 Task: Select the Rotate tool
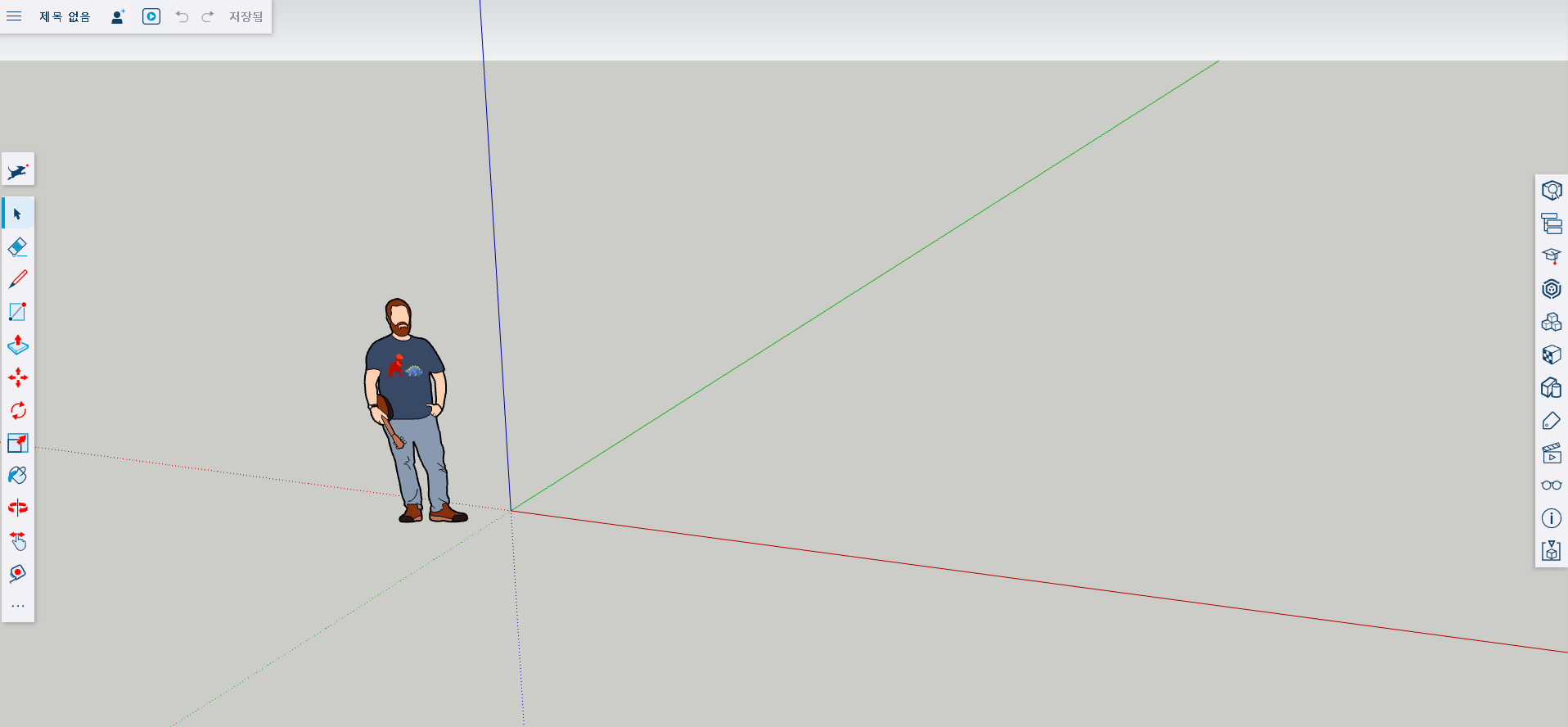coord(18,410)
